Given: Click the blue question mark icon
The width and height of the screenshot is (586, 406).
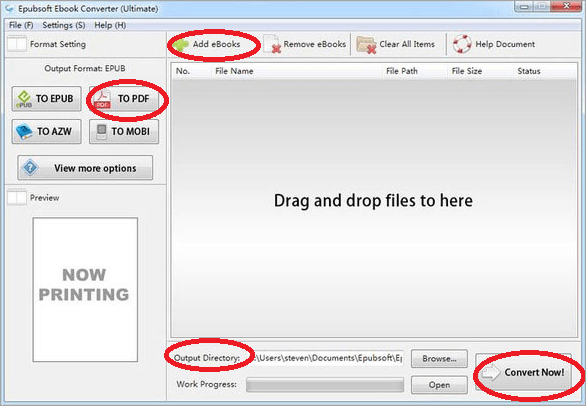Looking at the screenshot, I should (x=30, y=167).
